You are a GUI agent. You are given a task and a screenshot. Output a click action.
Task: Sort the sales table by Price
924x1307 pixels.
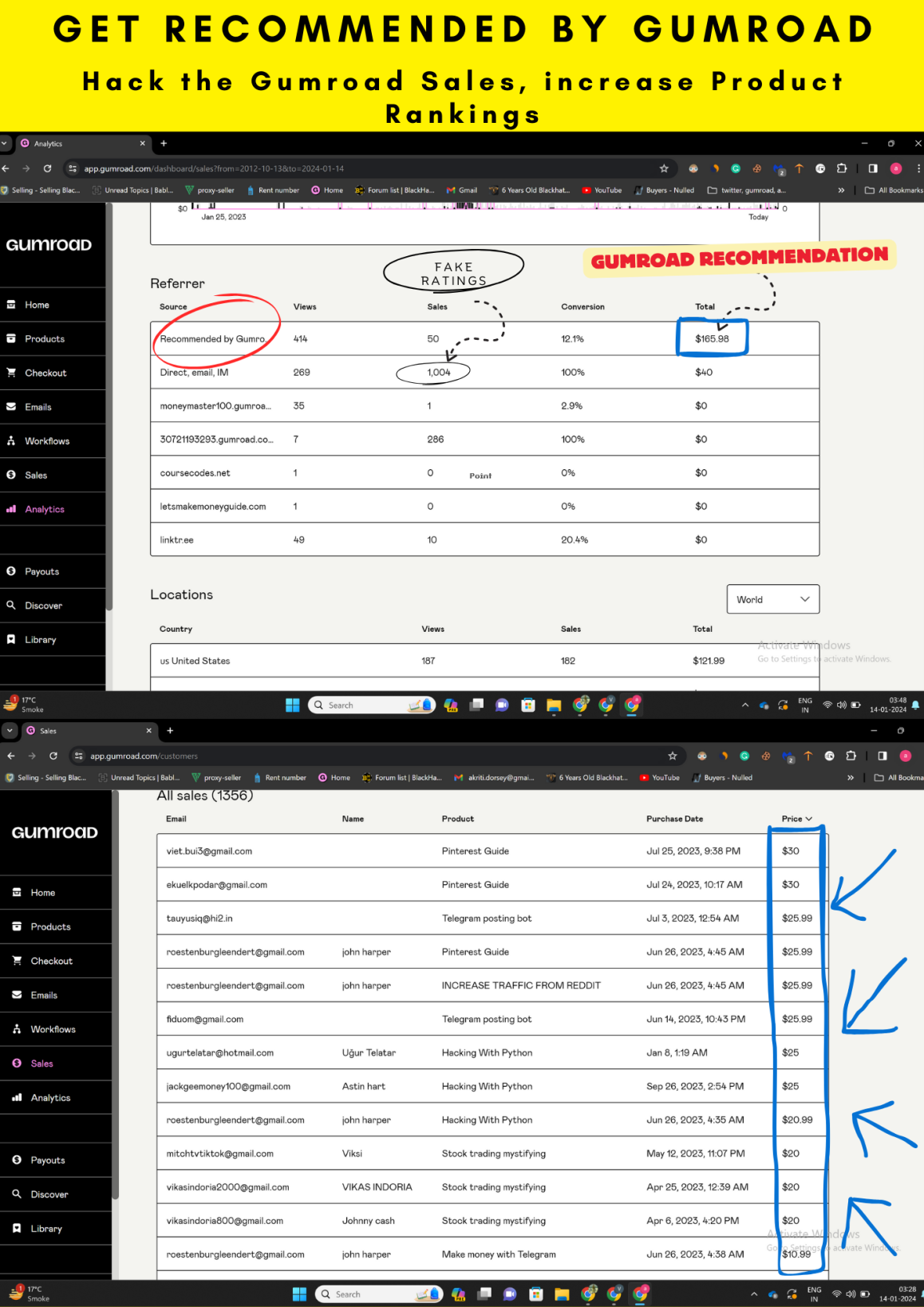coord(796,819)
